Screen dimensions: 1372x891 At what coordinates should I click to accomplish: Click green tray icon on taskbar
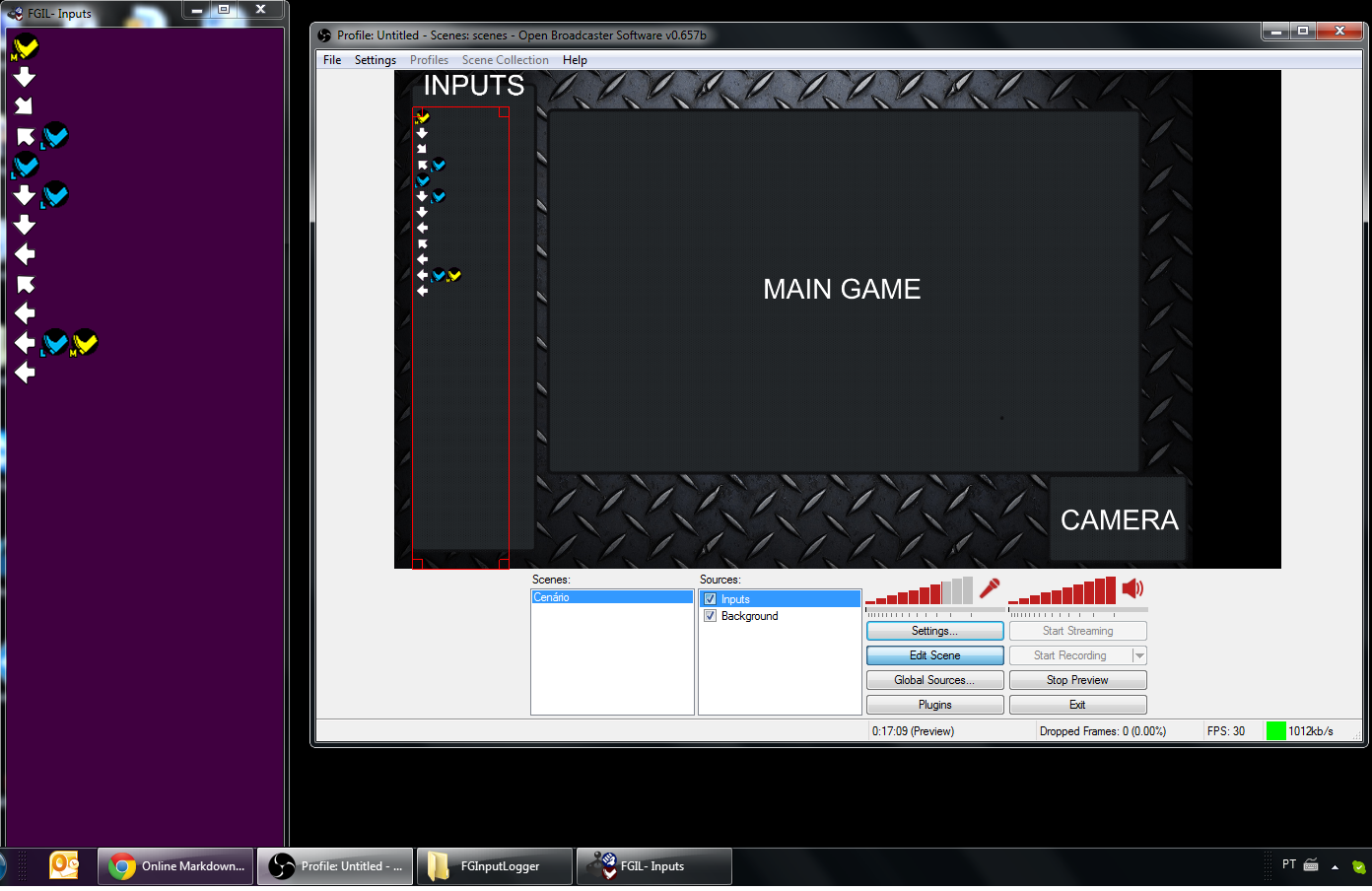[1358, 867]
